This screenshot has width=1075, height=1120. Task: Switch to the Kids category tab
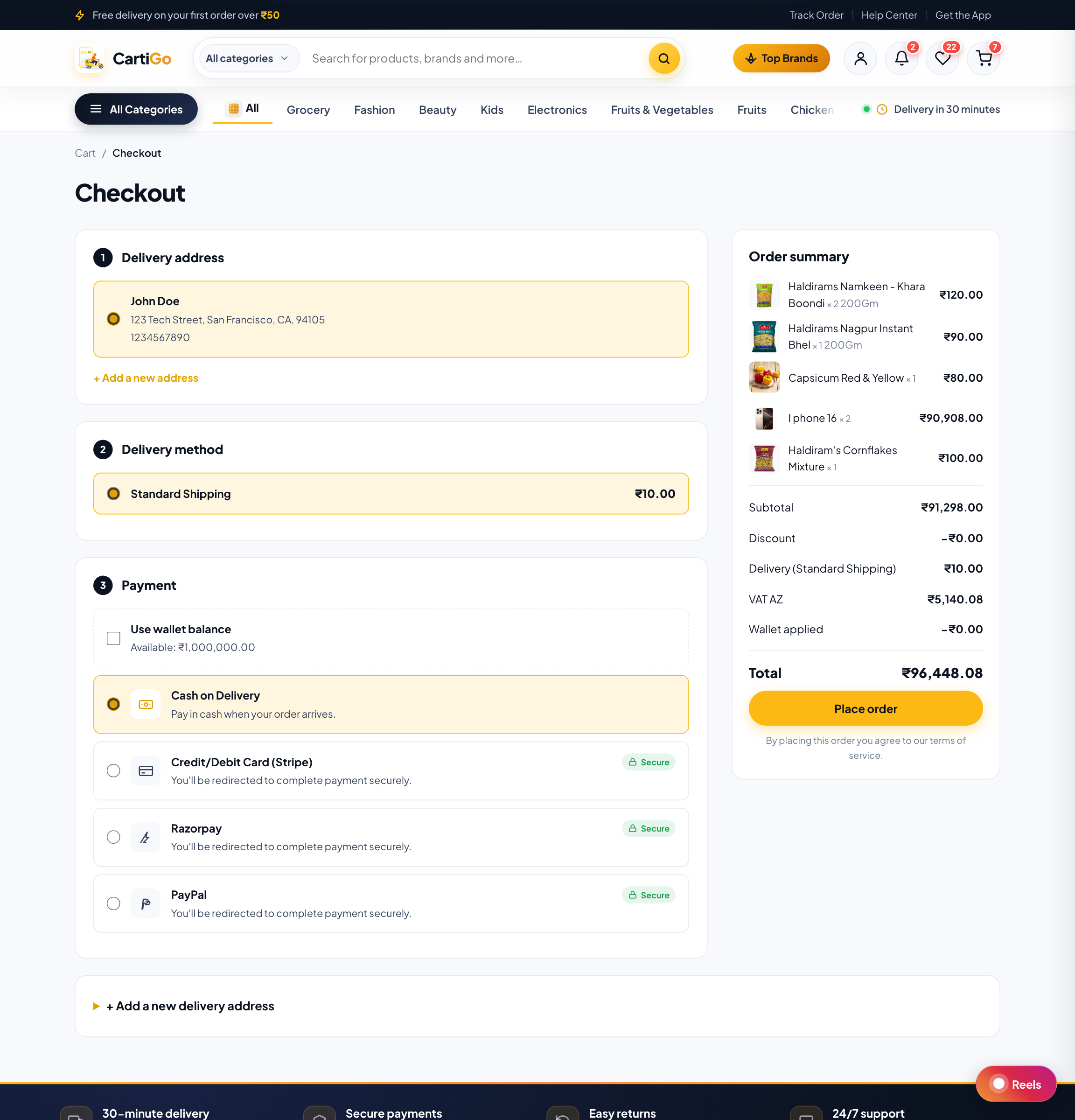pos(492,110)
